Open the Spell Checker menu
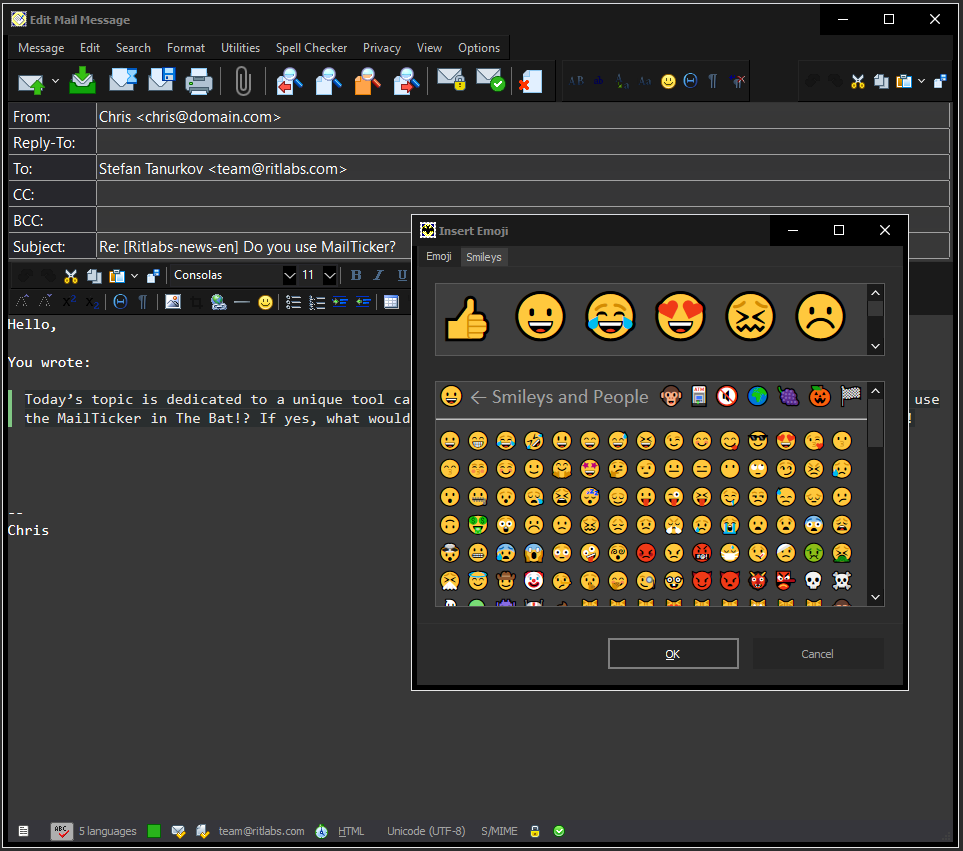This screenshot has width=963, height=851. [x=311, y=48]
